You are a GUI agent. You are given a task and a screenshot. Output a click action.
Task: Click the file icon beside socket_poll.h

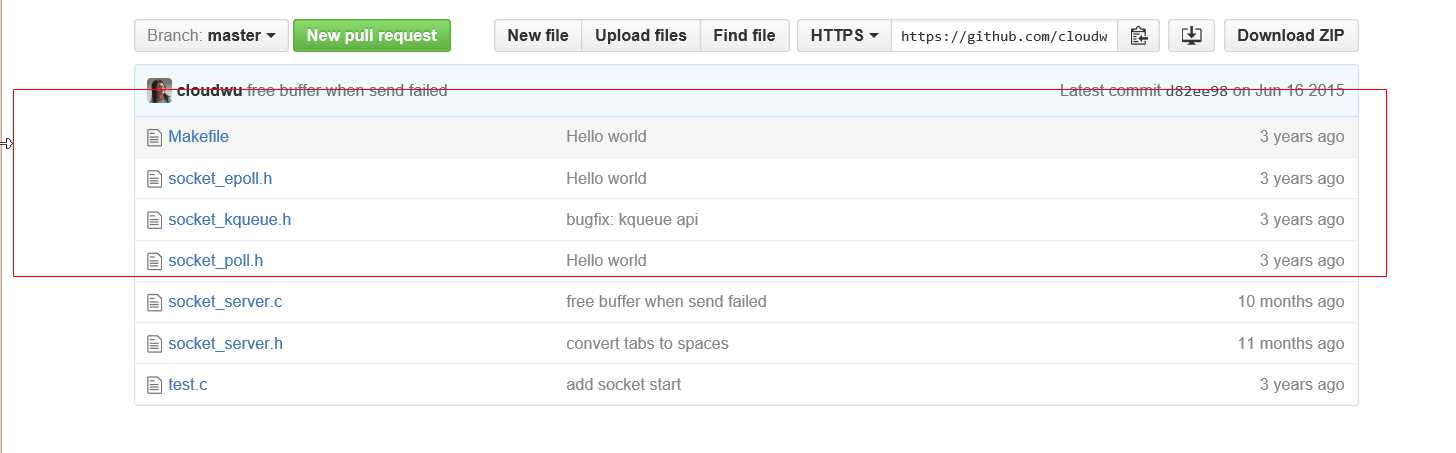point(154,261)
